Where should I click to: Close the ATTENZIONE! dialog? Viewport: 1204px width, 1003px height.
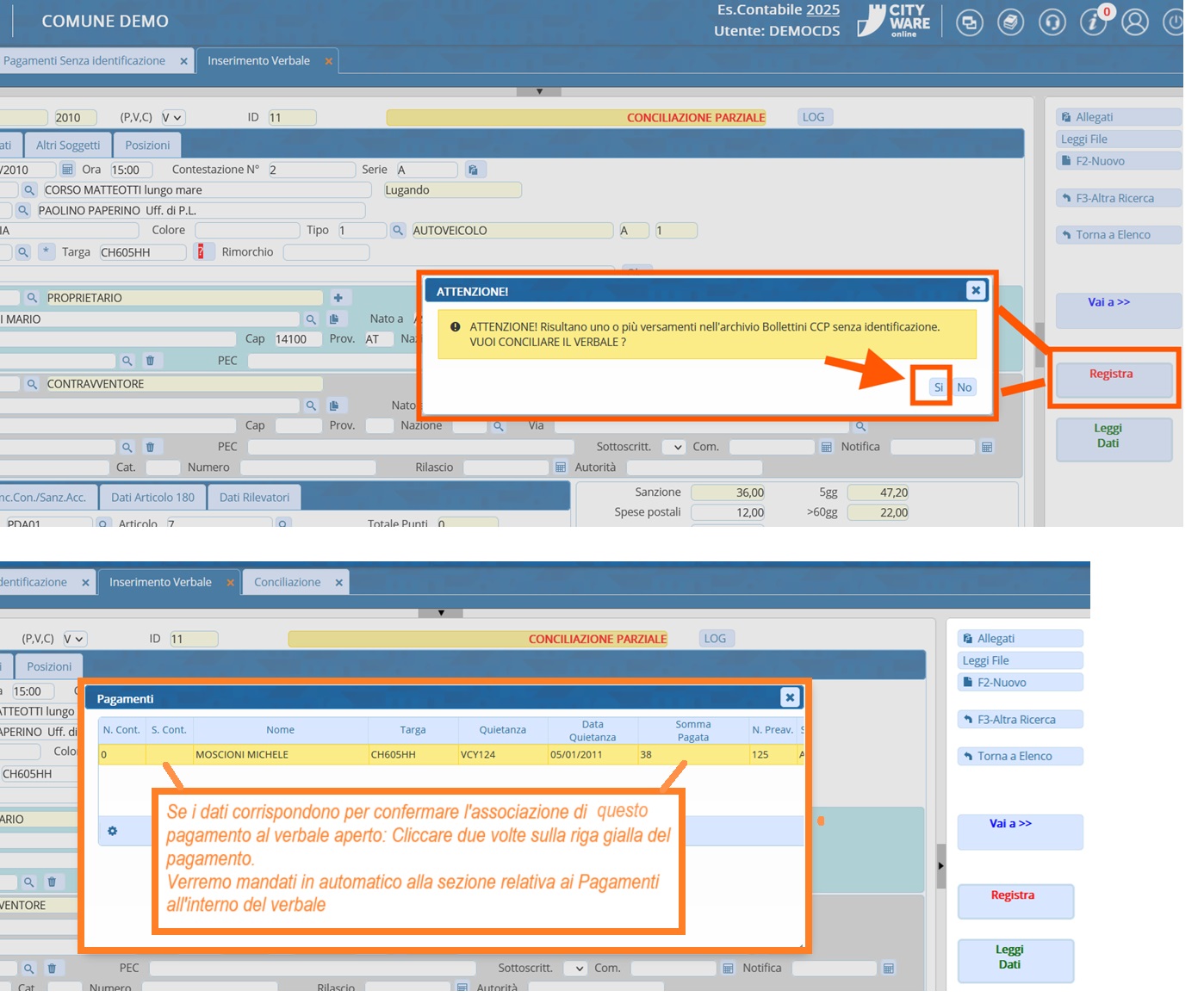click(x=975, y=291)
